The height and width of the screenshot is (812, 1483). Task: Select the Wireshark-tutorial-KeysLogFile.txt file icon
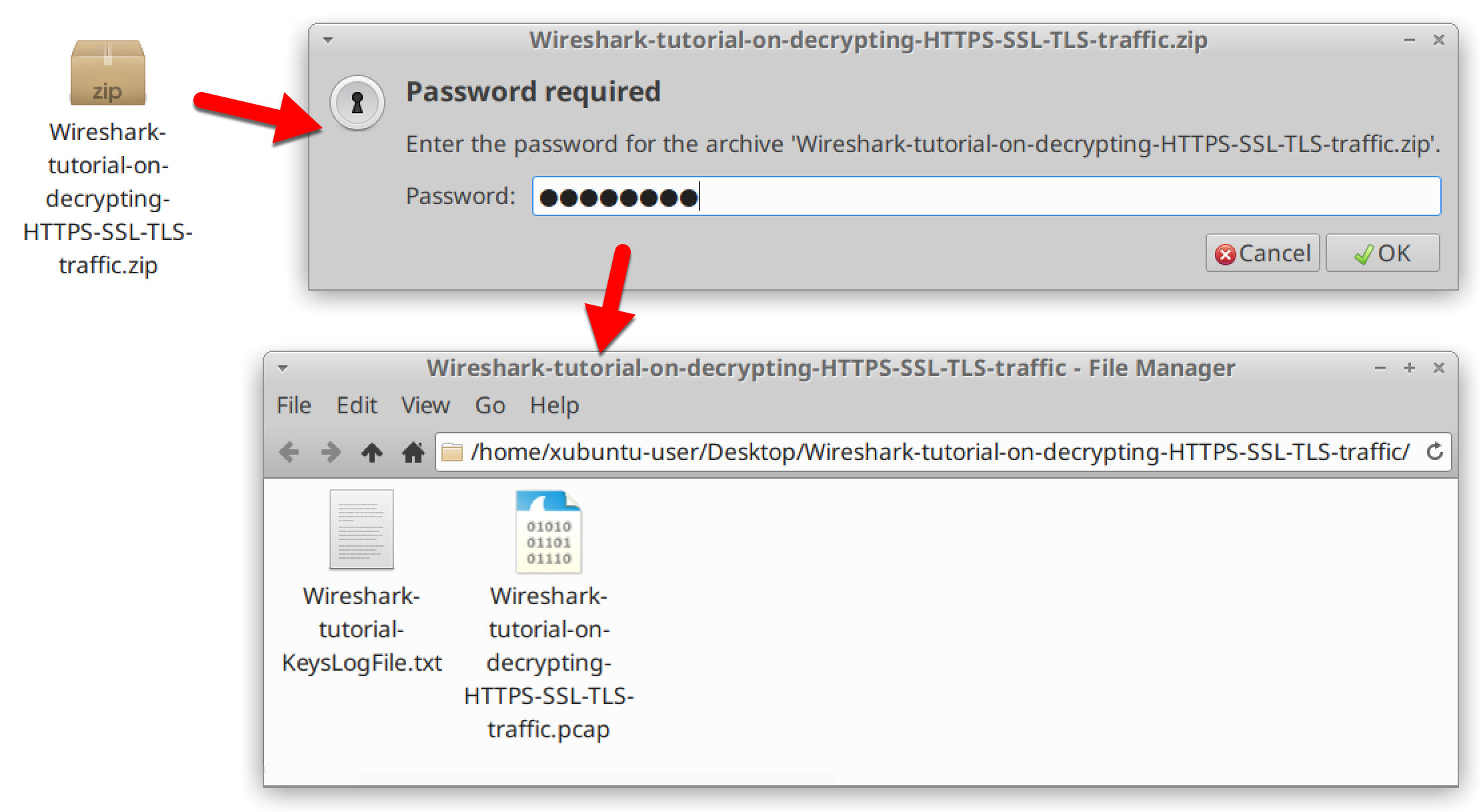tap(361, 530)
